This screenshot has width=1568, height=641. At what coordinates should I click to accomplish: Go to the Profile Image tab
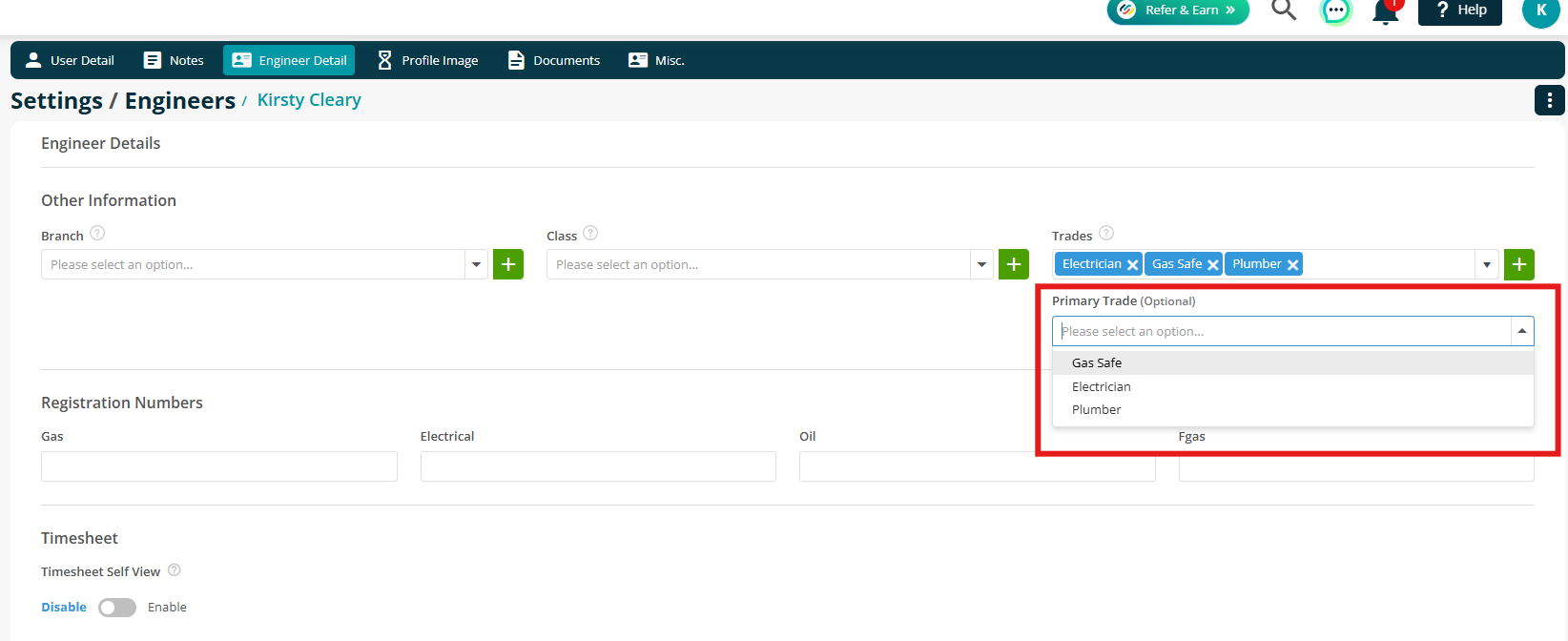coord(427,60)
